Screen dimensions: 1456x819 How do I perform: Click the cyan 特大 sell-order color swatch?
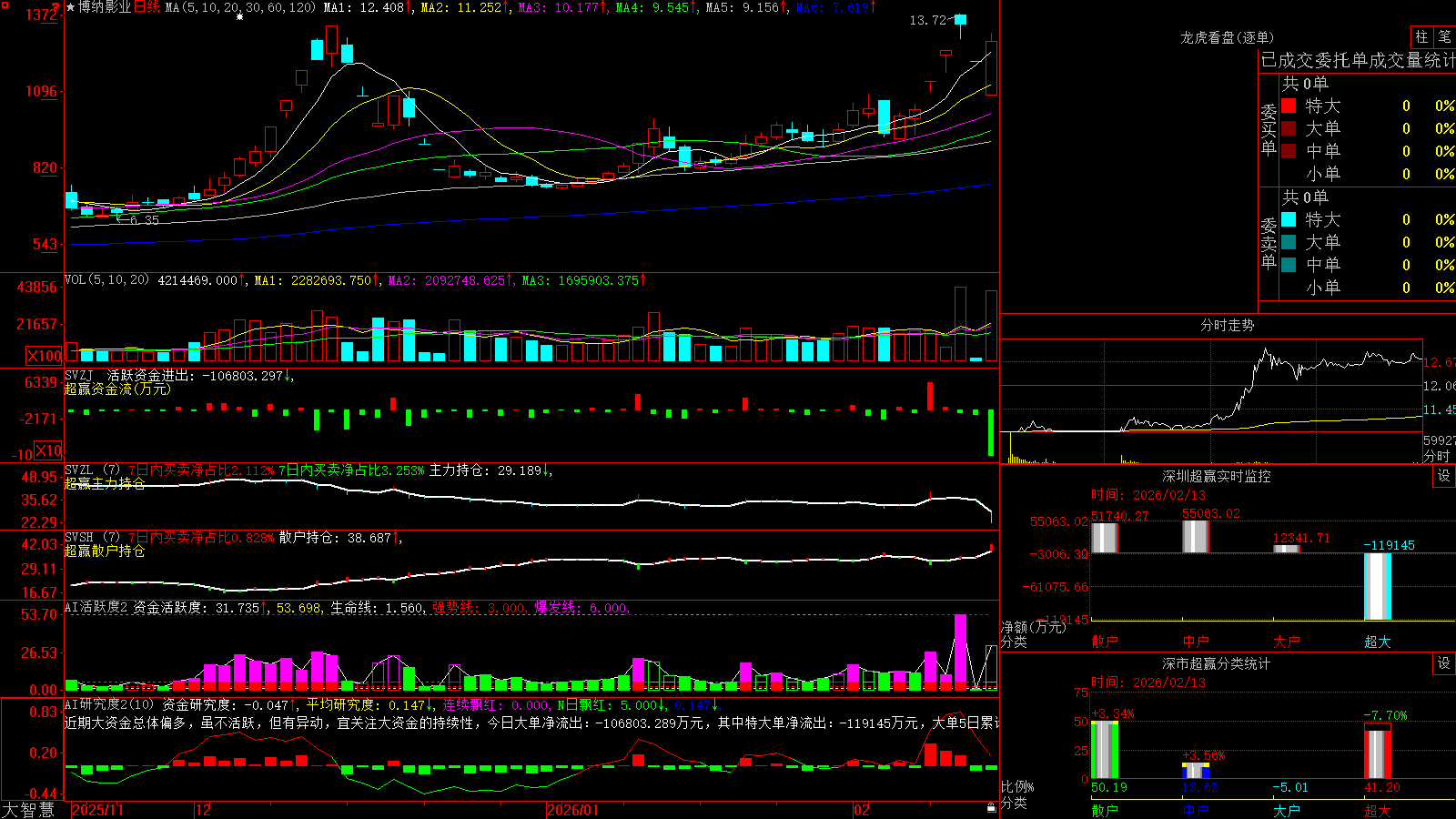pos(1289,219)
